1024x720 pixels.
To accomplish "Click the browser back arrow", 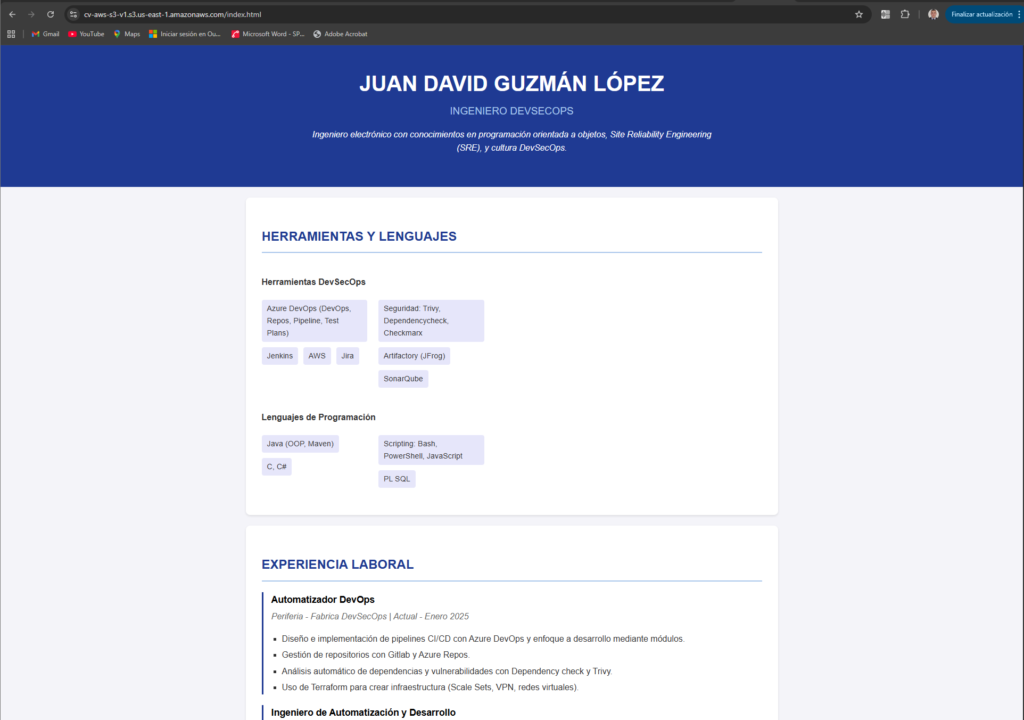I will pyautogui.click(x=11, y=14).
